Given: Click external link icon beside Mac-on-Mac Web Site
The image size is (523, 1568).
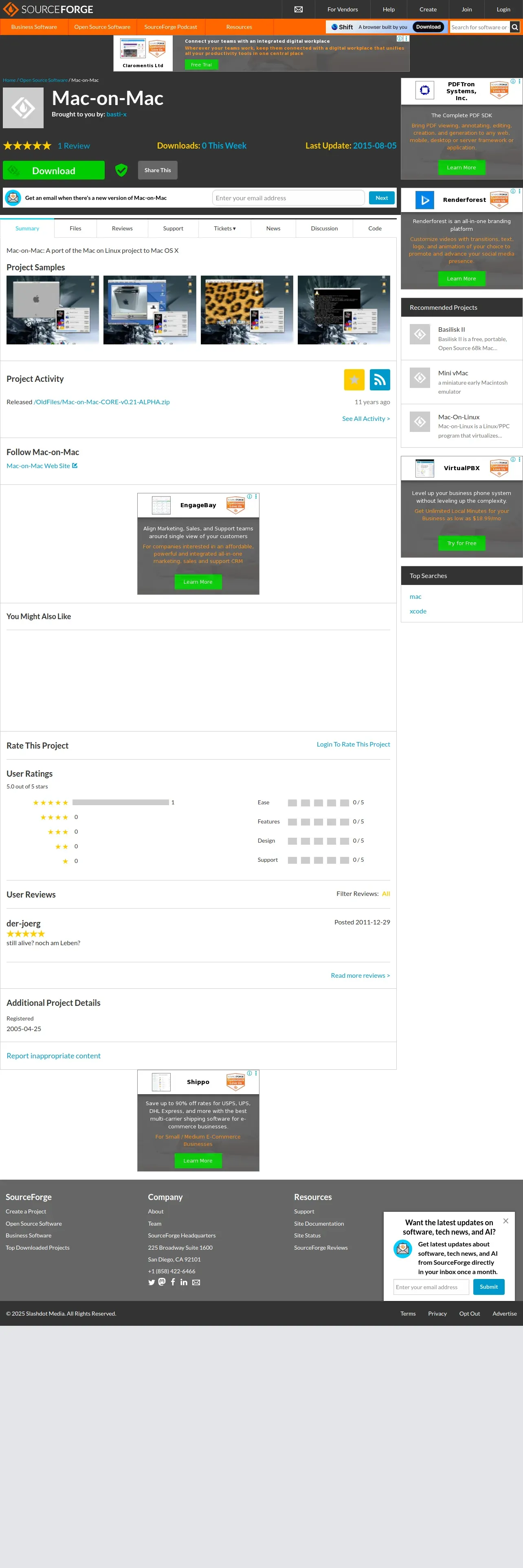Looking at the screenshot, I should point(75,466).
